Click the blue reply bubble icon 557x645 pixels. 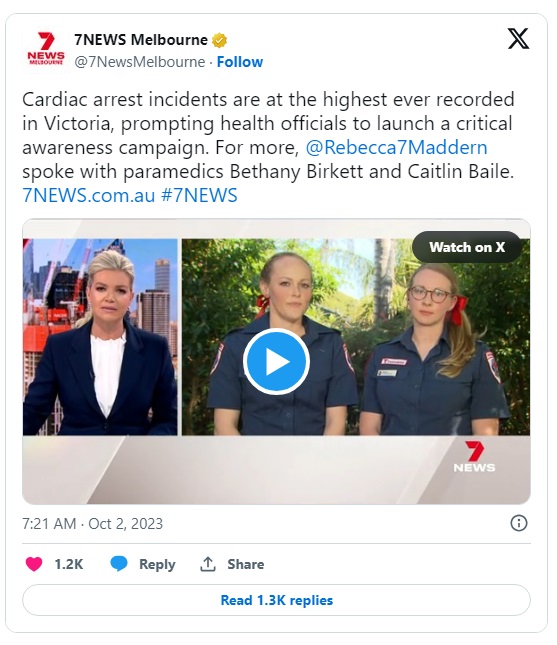[x=119, y=564]
